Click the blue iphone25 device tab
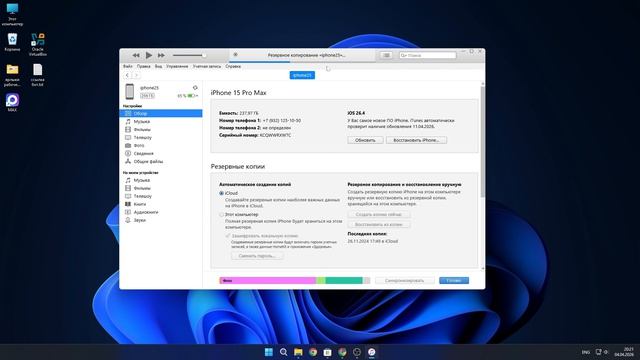 (302, 75)
